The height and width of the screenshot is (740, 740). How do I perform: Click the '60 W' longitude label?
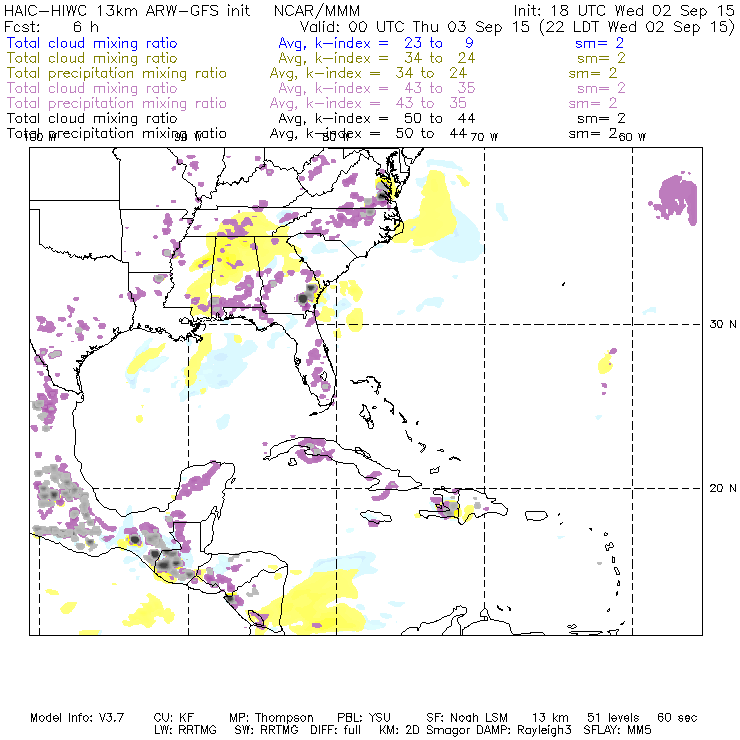[632, 137]
